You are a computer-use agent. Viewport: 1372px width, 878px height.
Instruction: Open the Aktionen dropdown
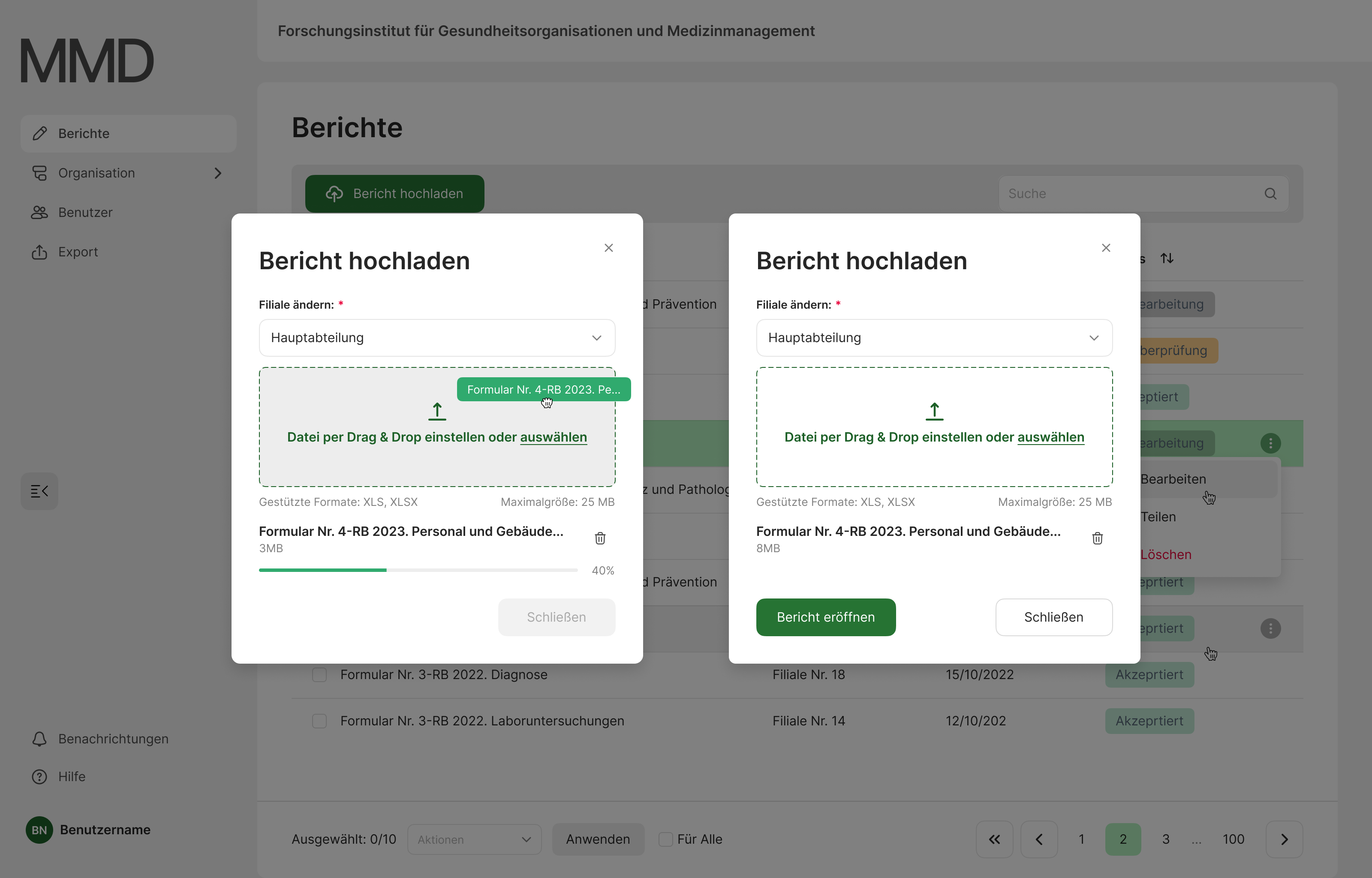(474, 839)
